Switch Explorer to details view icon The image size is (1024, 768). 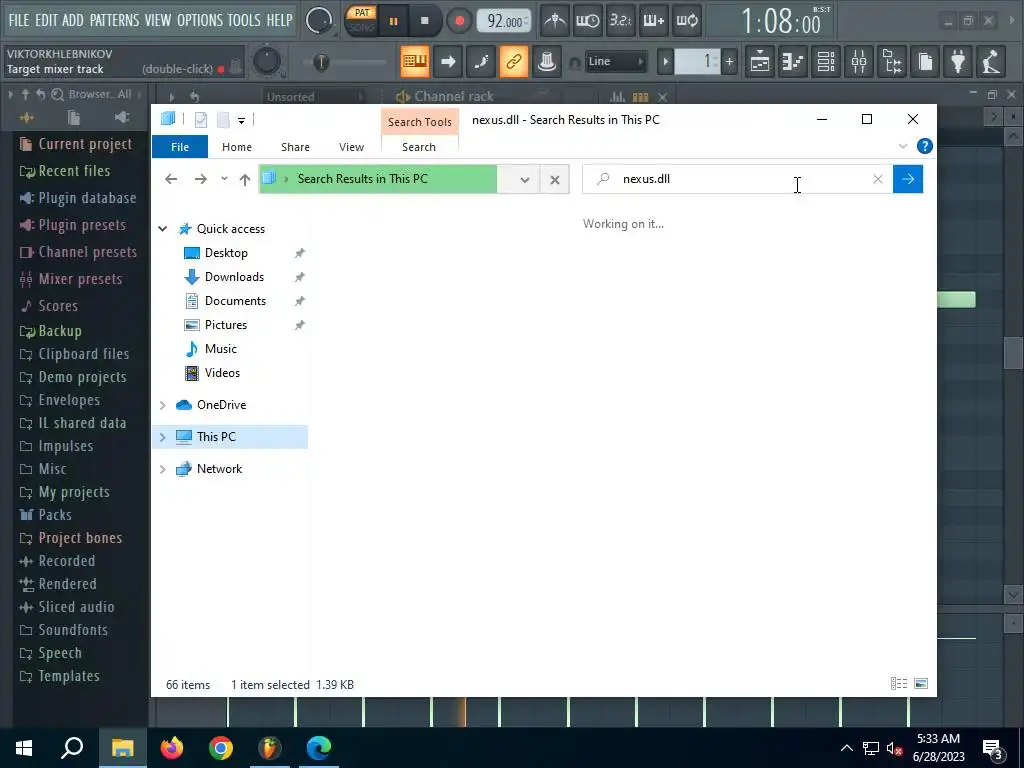(899, 684)
